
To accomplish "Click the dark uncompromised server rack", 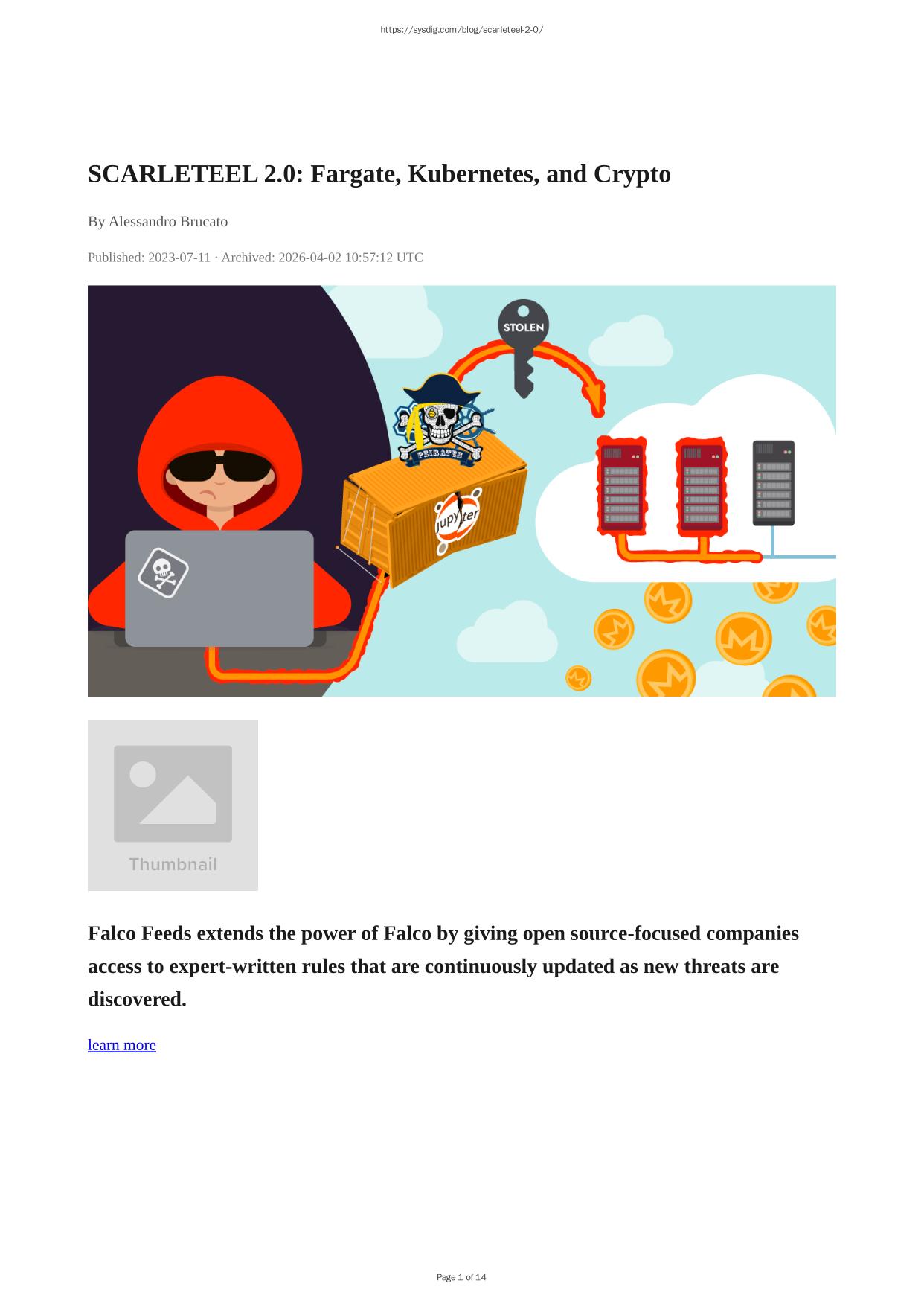I will tap(774, 483).
